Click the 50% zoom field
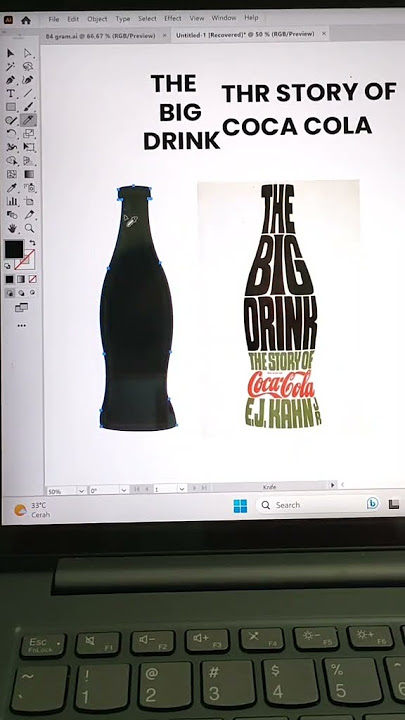 coord(61,491)
